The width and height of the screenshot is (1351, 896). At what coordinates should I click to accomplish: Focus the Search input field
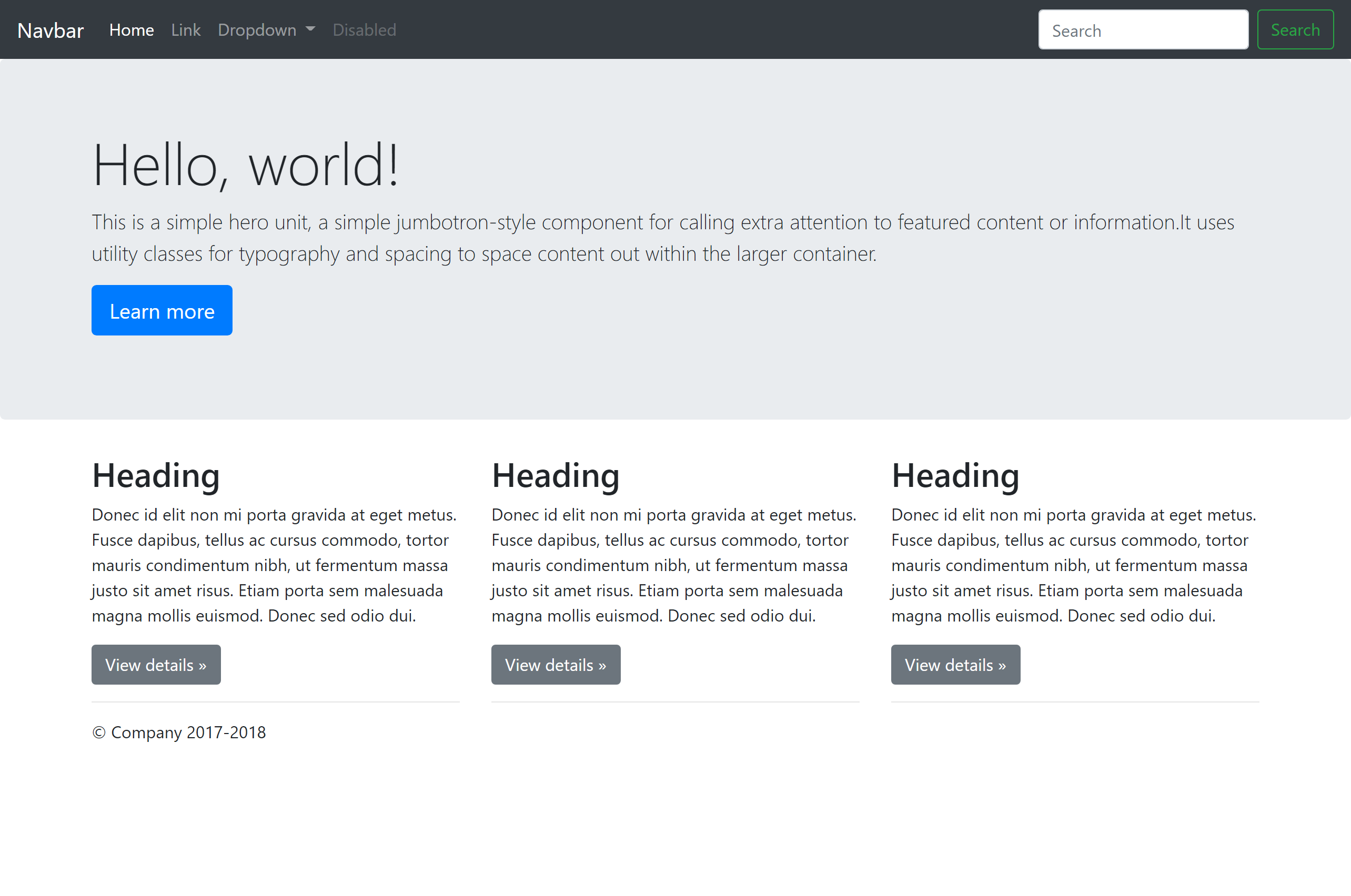(x=1143, y=30)
